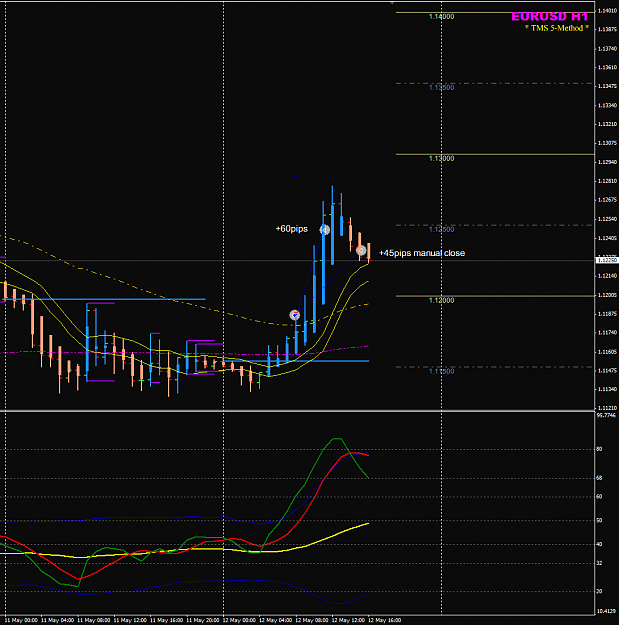
Task: Click 1.13075 on the price axis
Action: coord(607,143)
